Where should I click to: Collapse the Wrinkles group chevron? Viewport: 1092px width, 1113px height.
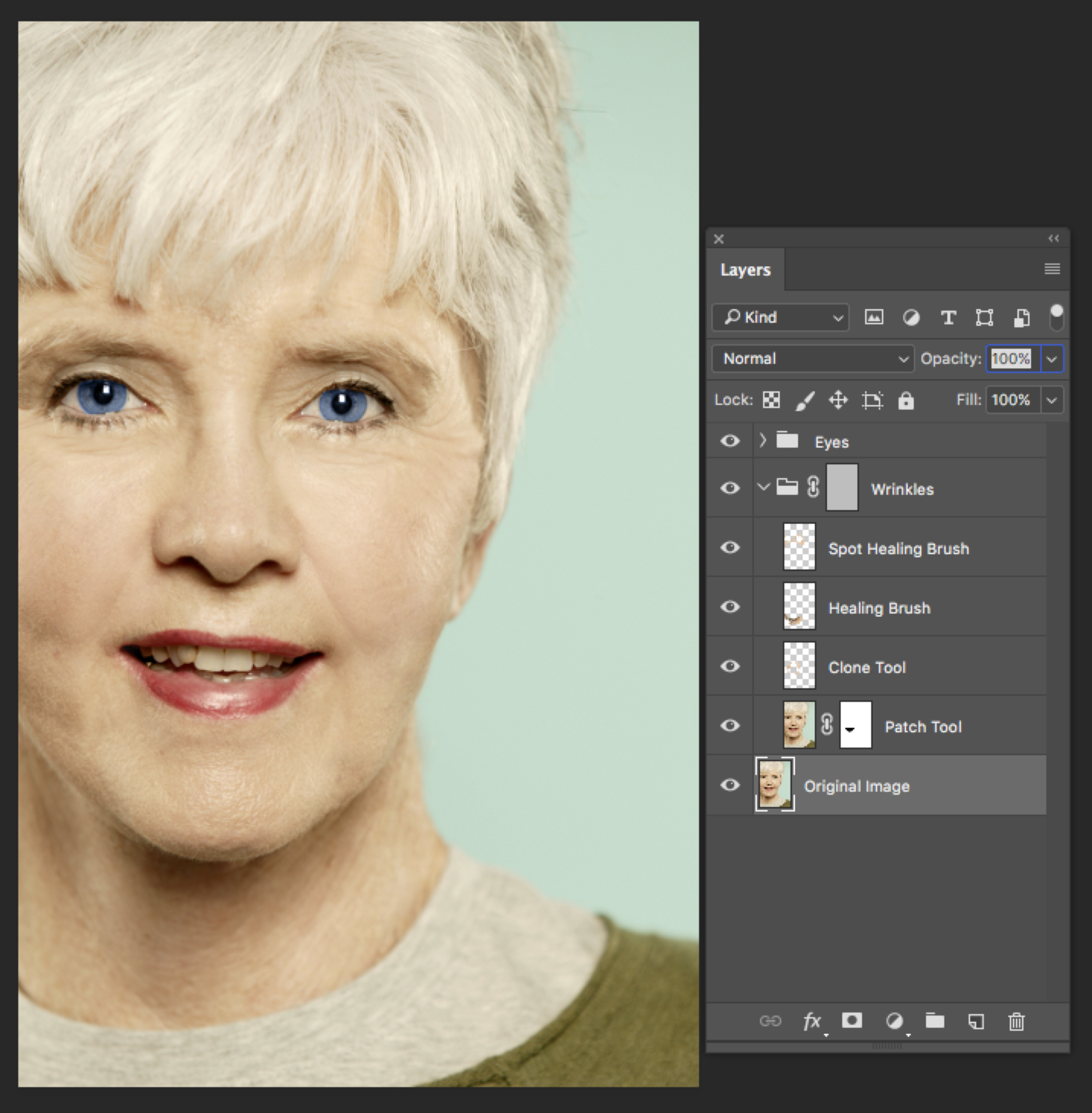pyautogui.click(x=763, y=487)
